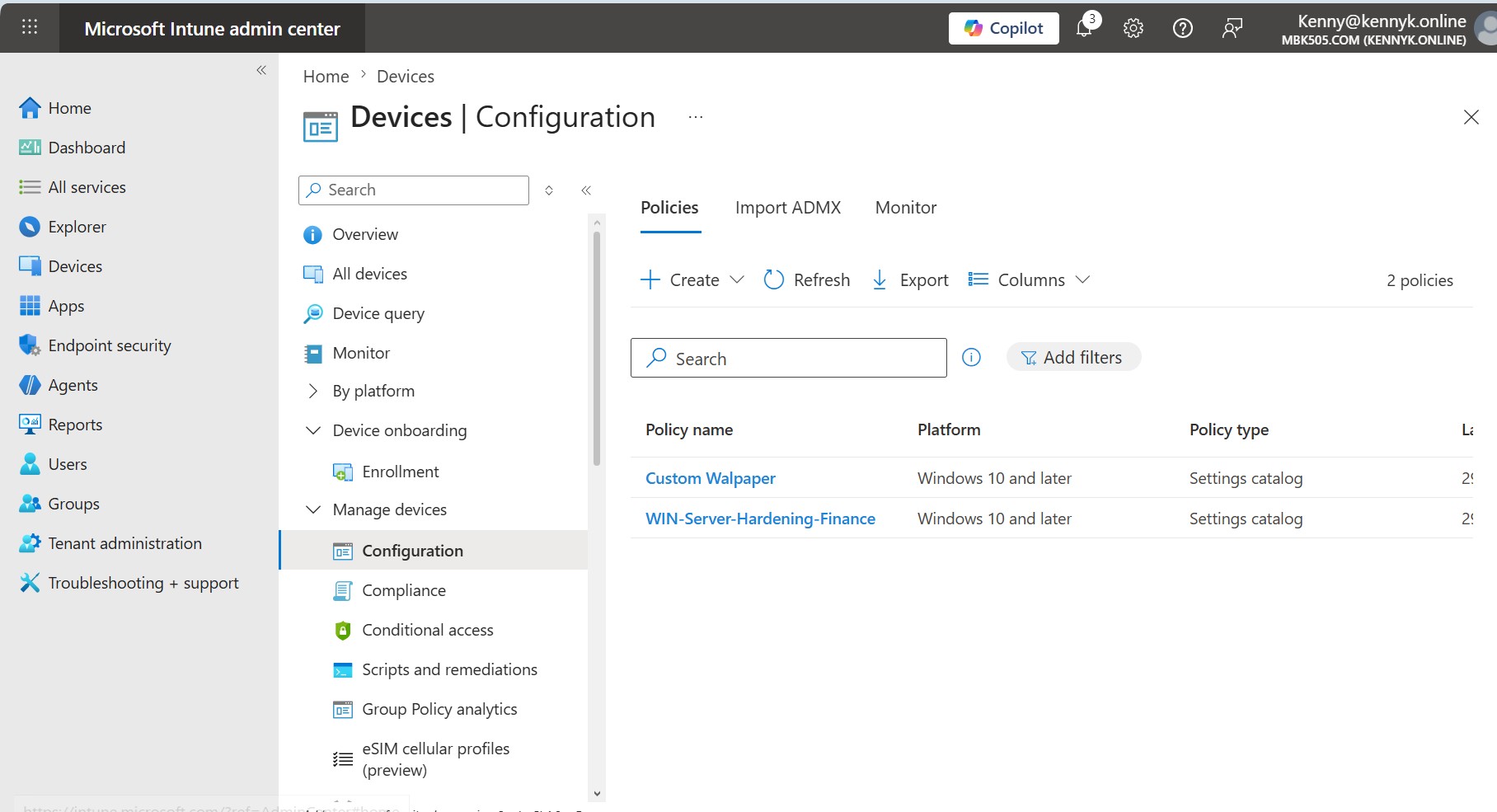Sort by Policy name column header
This screenshot has width=1497, height=812.
coord(689,429)
